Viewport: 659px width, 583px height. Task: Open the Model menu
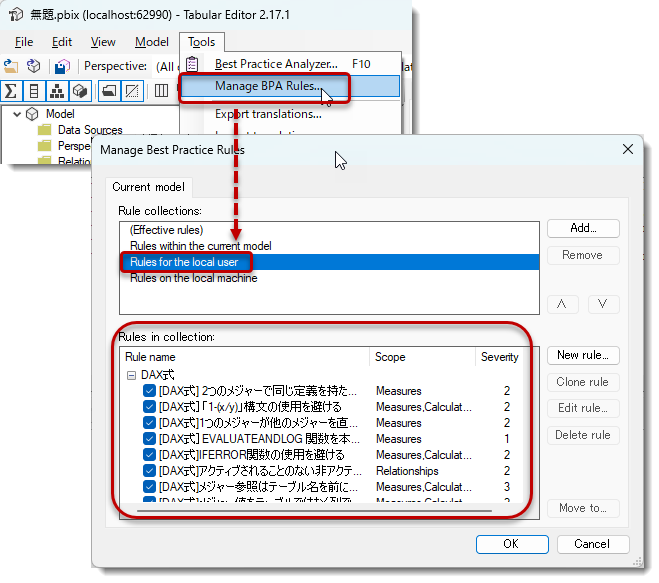(152, 42)
